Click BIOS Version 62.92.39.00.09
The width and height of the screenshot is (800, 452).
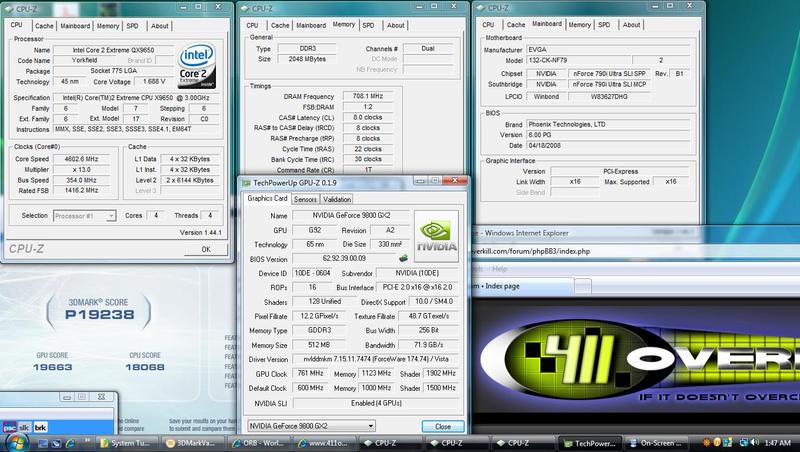coord(344,259)
